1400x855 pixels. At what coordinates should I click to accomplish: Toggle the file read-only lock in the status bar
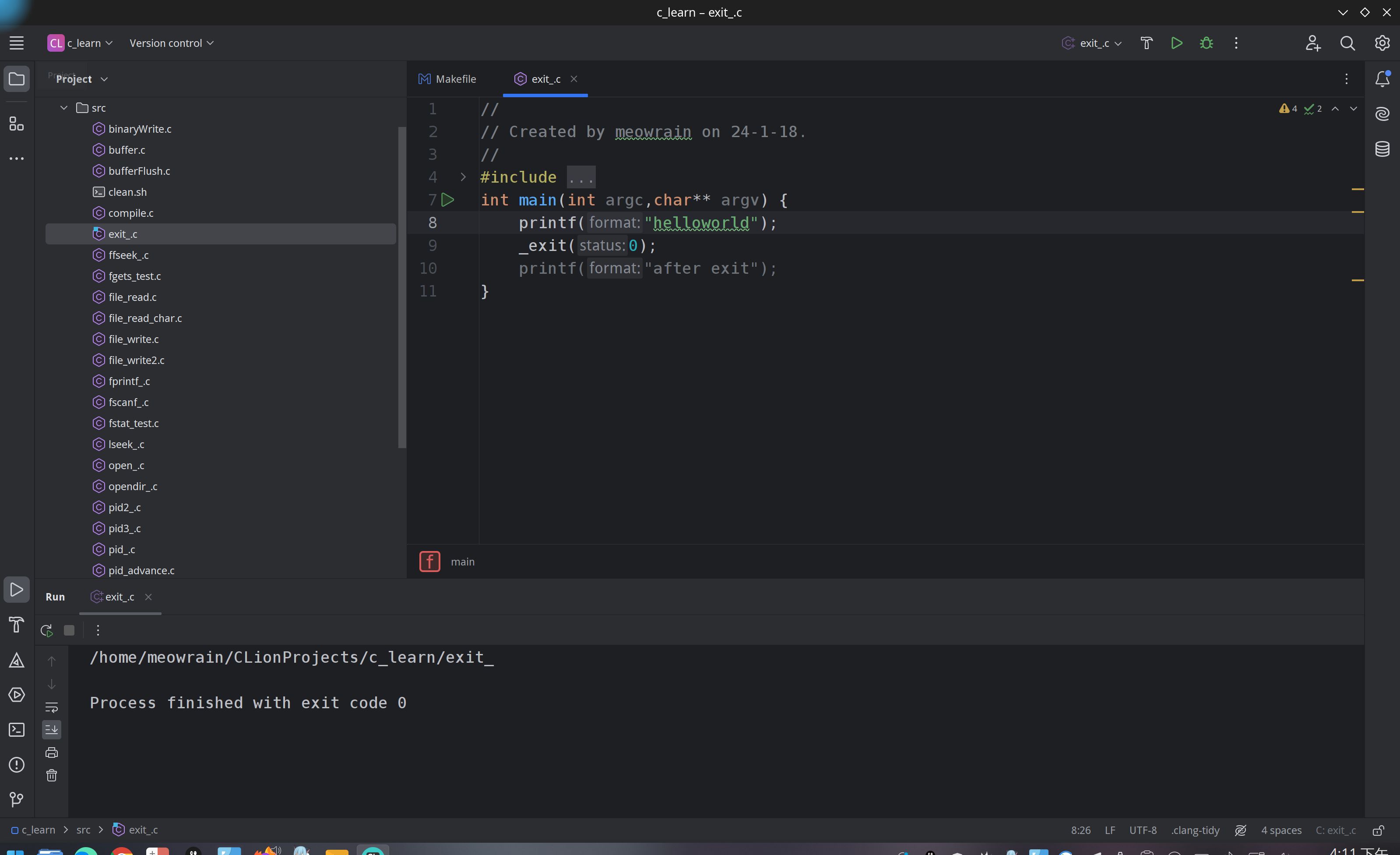[1378, 830]
